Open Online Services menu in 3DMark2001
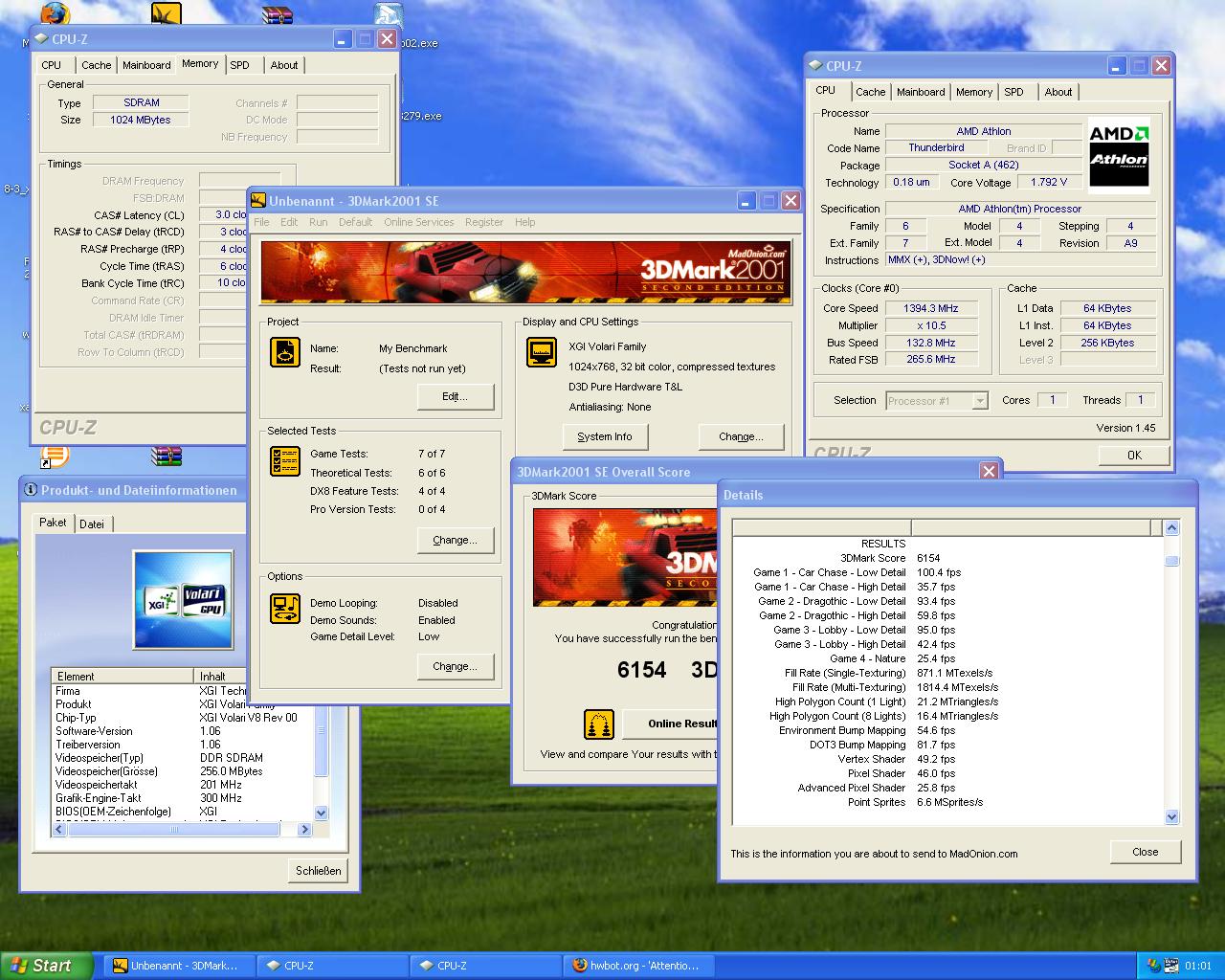The image size is (1225, 980). 419,222
